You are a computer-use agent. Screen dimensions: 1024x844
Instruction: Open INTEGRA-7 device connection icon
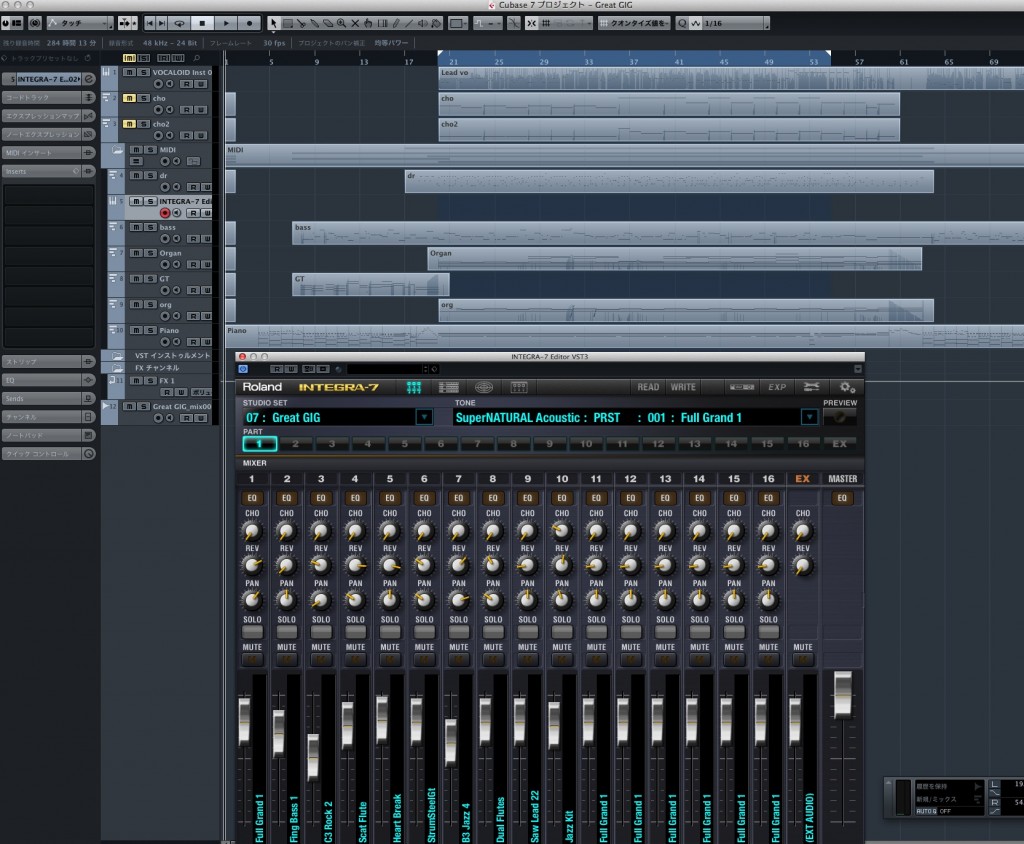pyautogui.click(x=742, y=387)
